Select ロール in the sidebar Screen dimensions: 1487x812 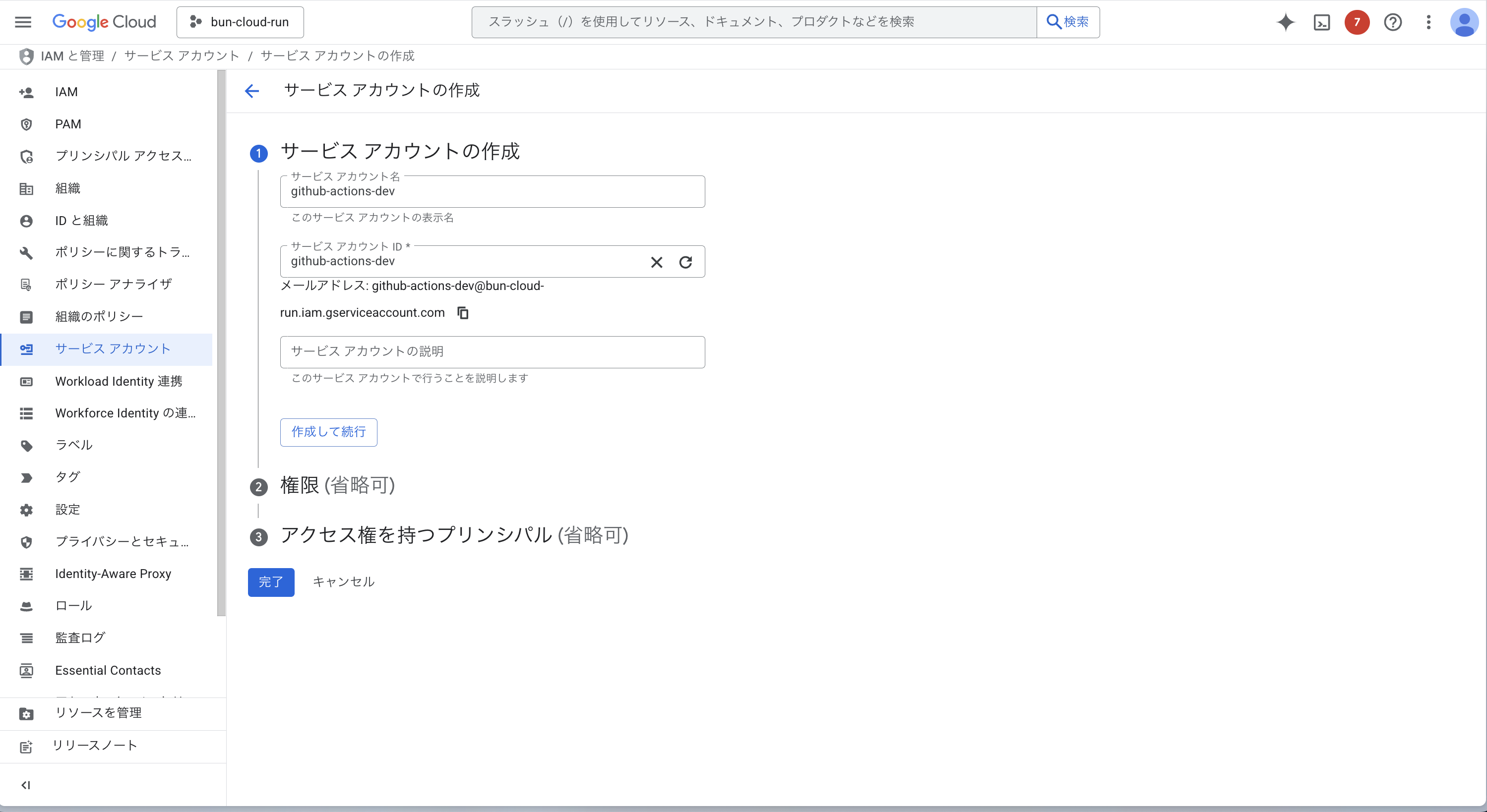pos(73,605)
